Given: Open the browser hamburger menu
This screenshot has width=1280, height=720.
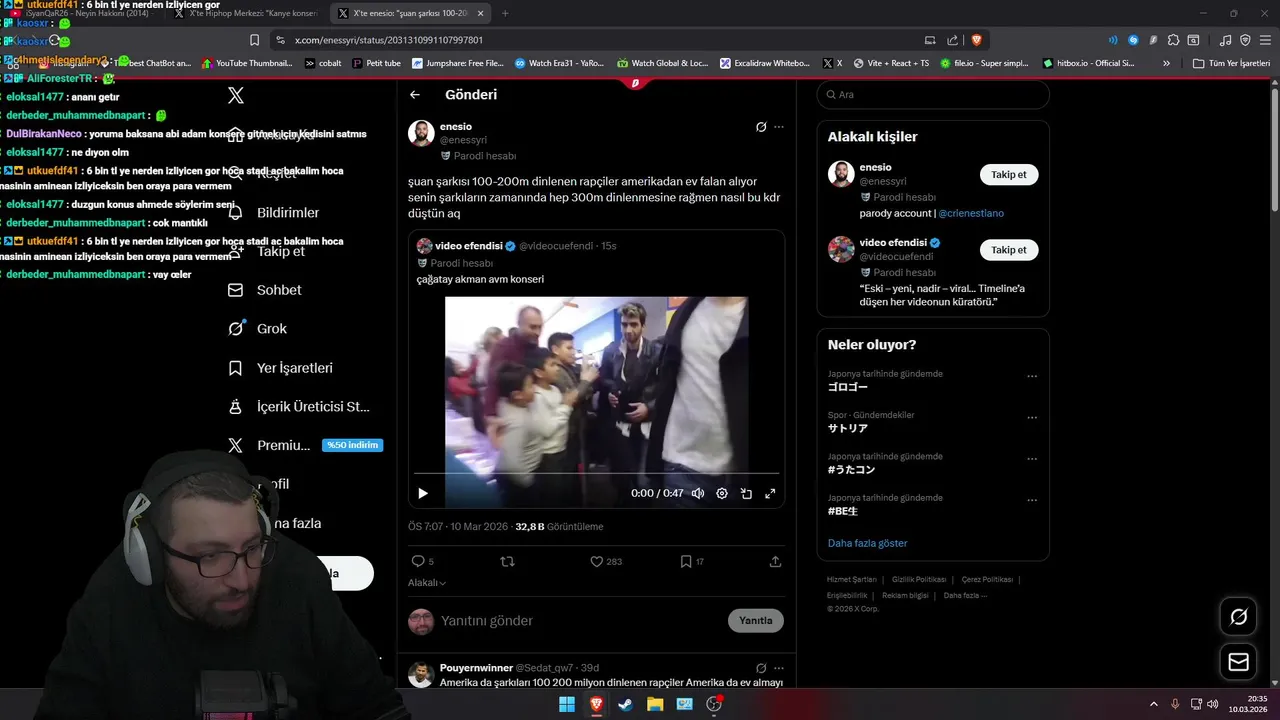Looking at the screenshot, I should pos(1265,40).
